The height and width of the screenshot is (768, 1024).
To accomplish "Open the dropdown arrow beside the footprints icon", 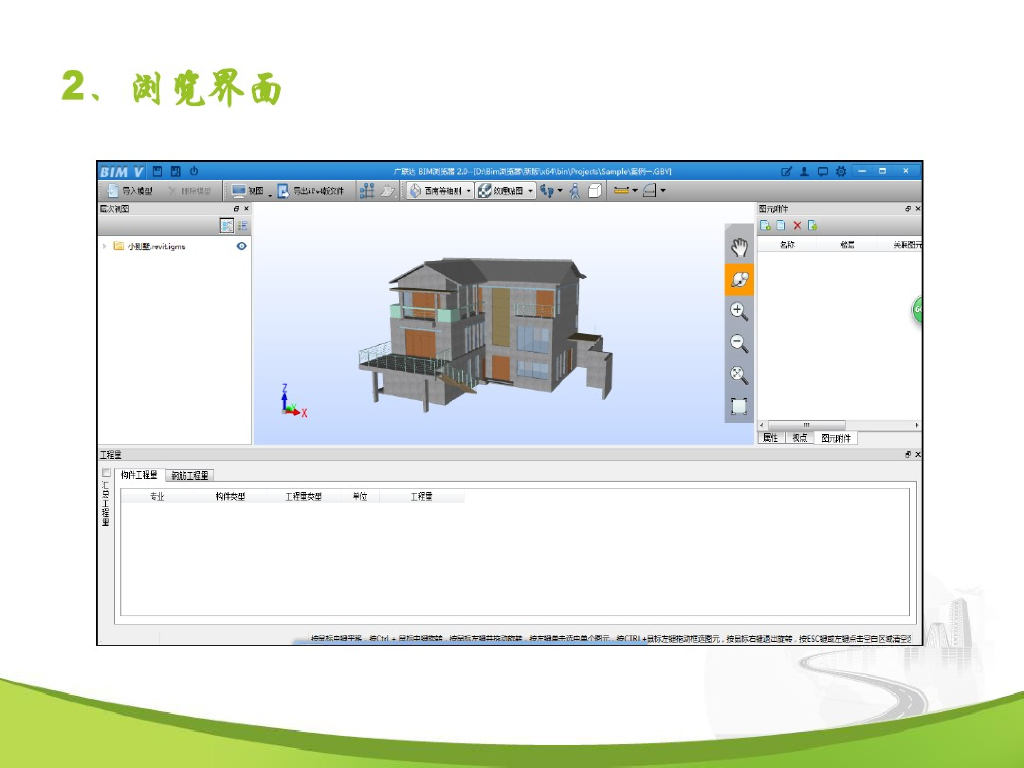I will click(x=560, y=191).
